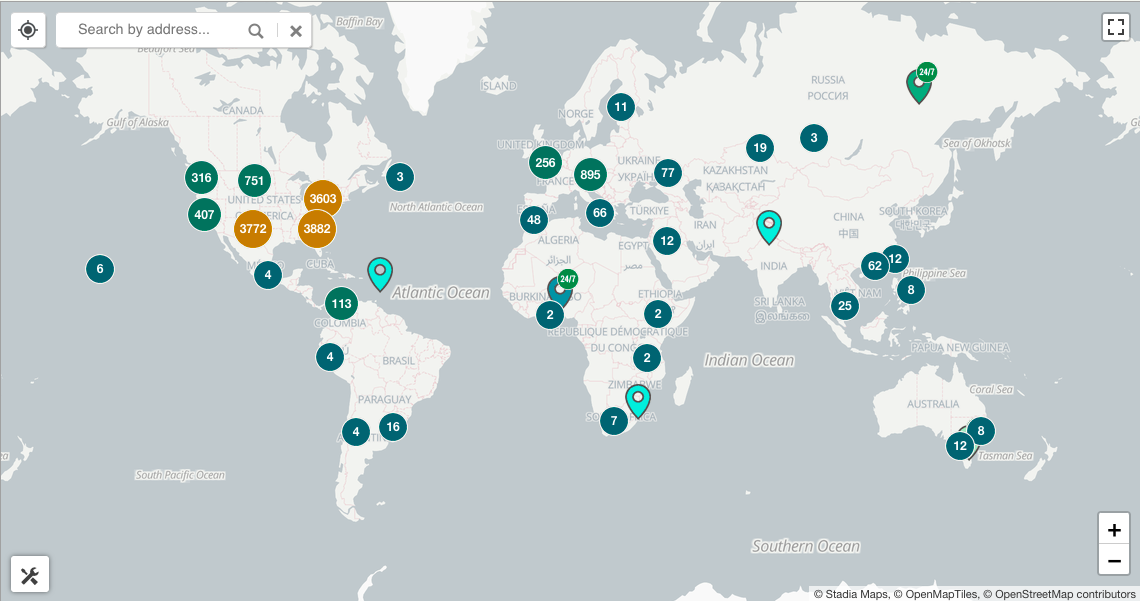
Task: Select the 3 cluster off eastern Canada
Action: click(x=400, y=177)
